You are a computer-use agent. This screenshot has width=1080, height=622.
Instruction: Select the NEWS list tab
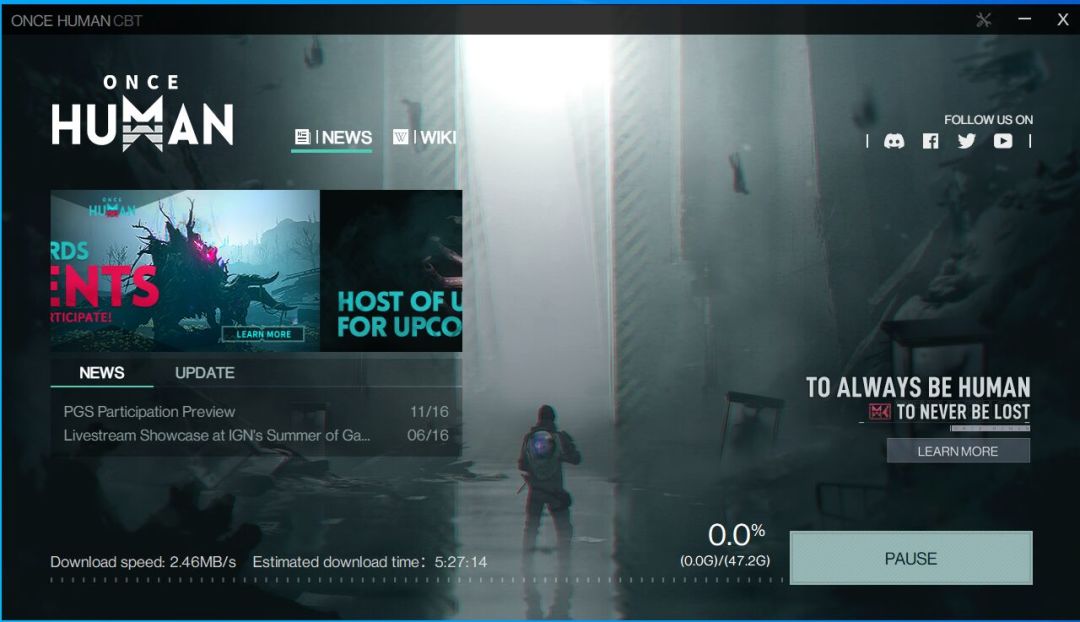coord(102,373)
